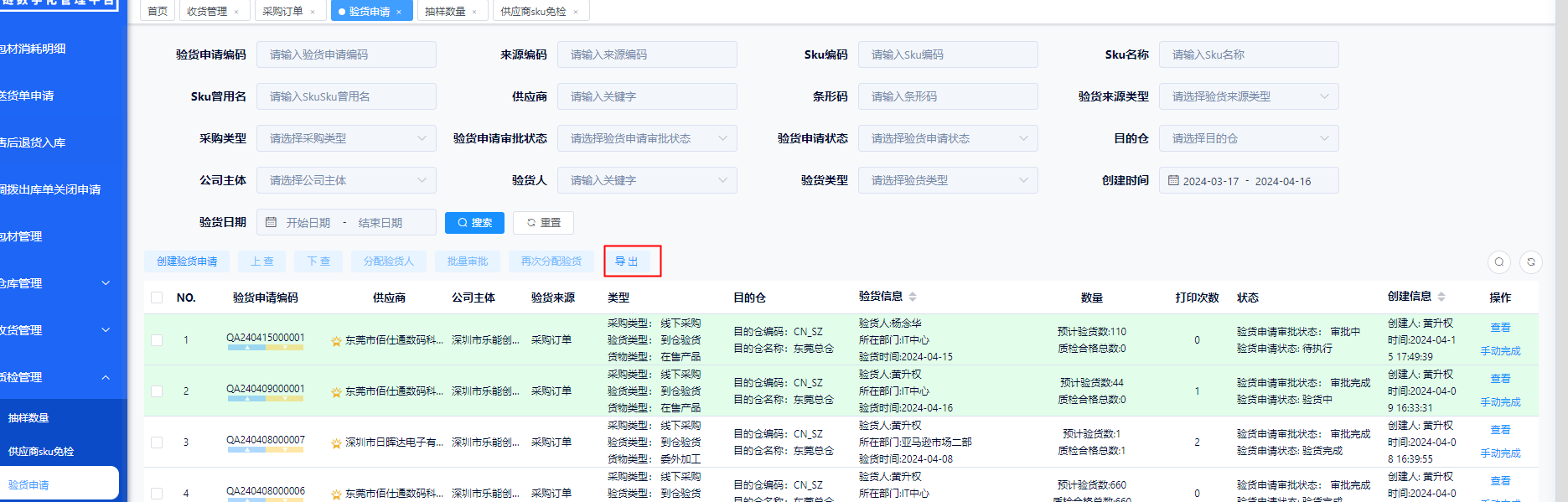The width and height of the screenshot is (1568, 502).
Task: Expand the 验货来源类型 dropdown
Action: pyautogui.click(x=1248, y=97)
